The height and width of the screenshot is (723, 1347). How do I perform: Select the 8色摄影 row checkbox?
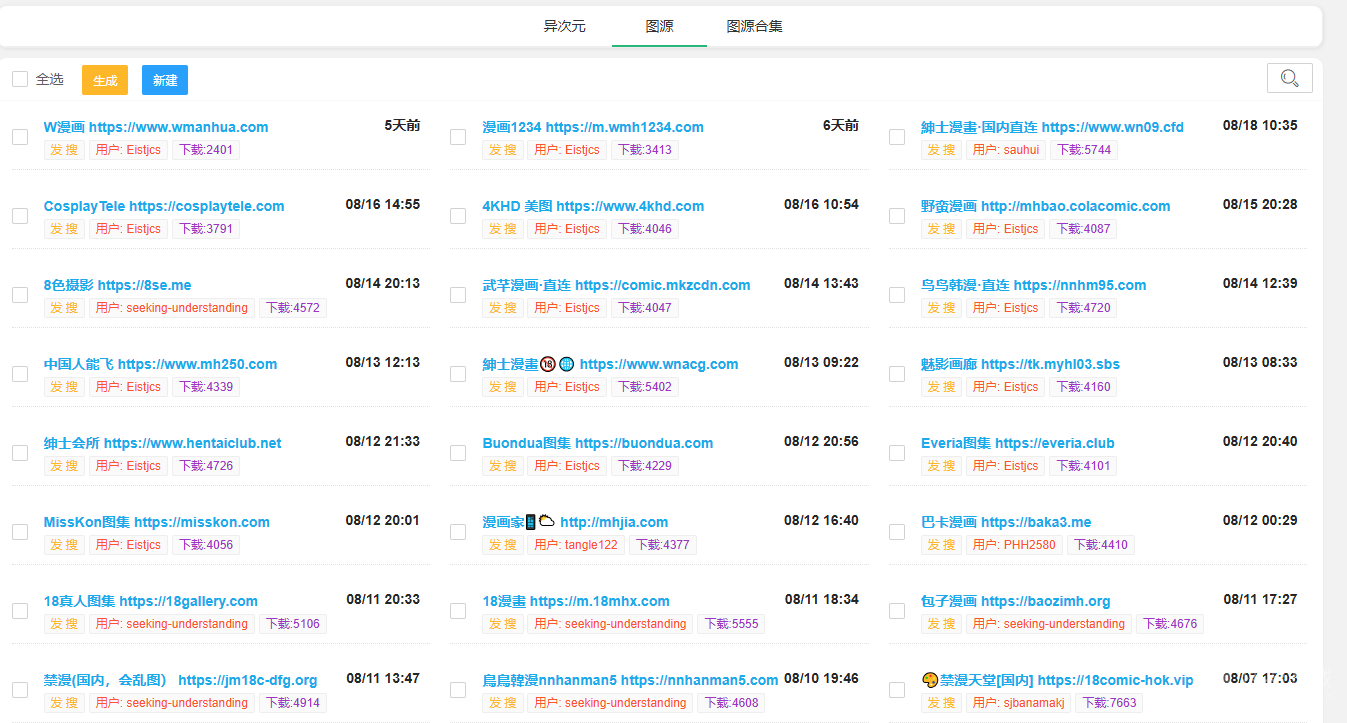[20, 295]
